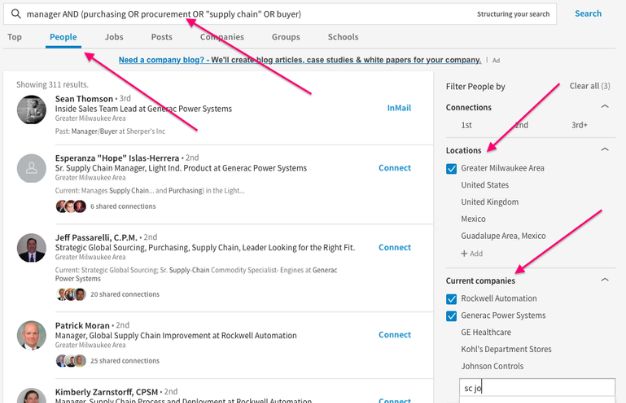The image size is (626, 403).
Task: Send InMail to Sean Thomson
Action: click(x=399, y=108)
